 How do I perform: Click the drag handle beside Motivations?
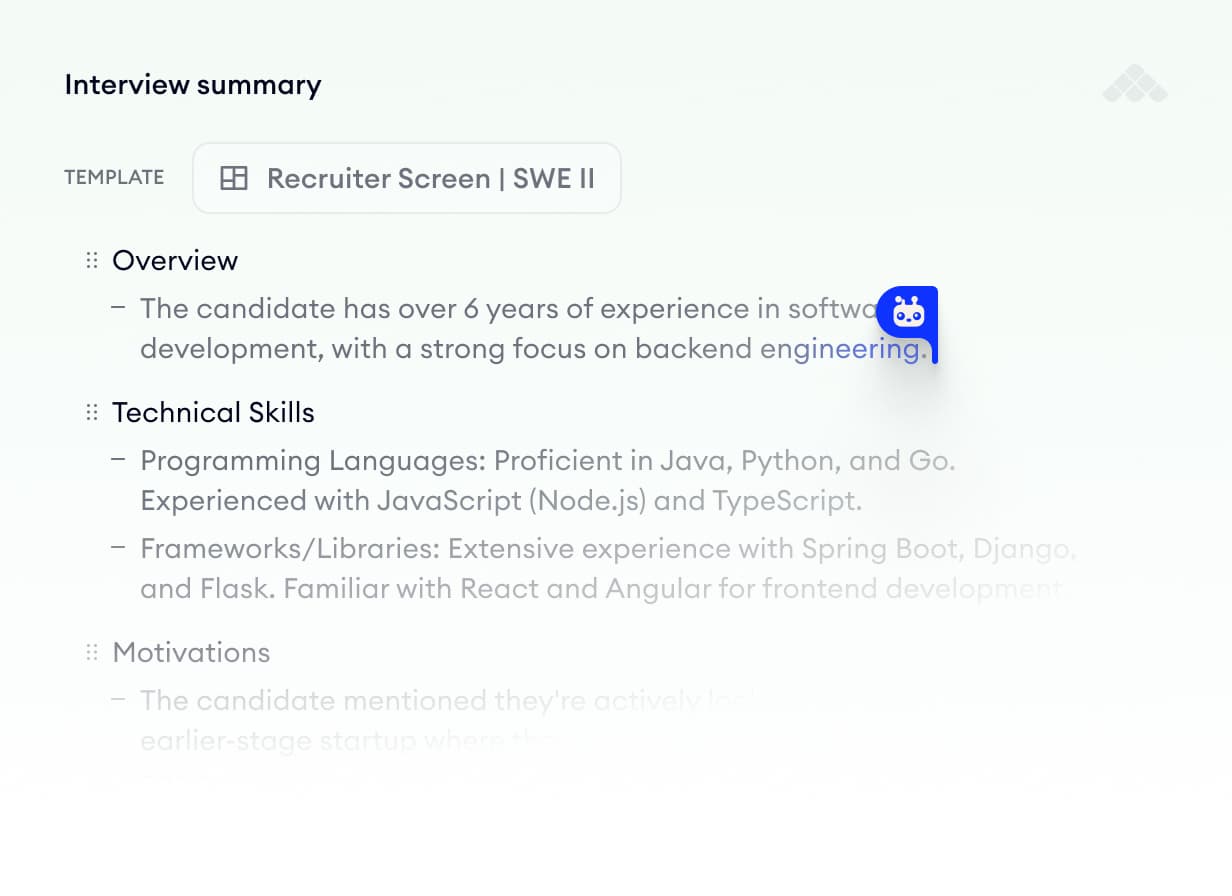click(x=90, y=651)
